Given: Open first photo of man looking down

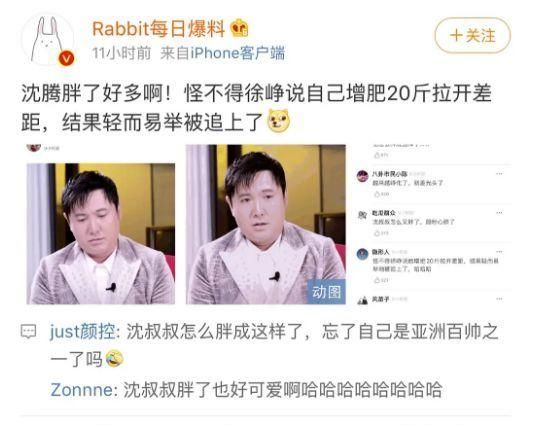Looking at the screenshot, I should (101, 234).
